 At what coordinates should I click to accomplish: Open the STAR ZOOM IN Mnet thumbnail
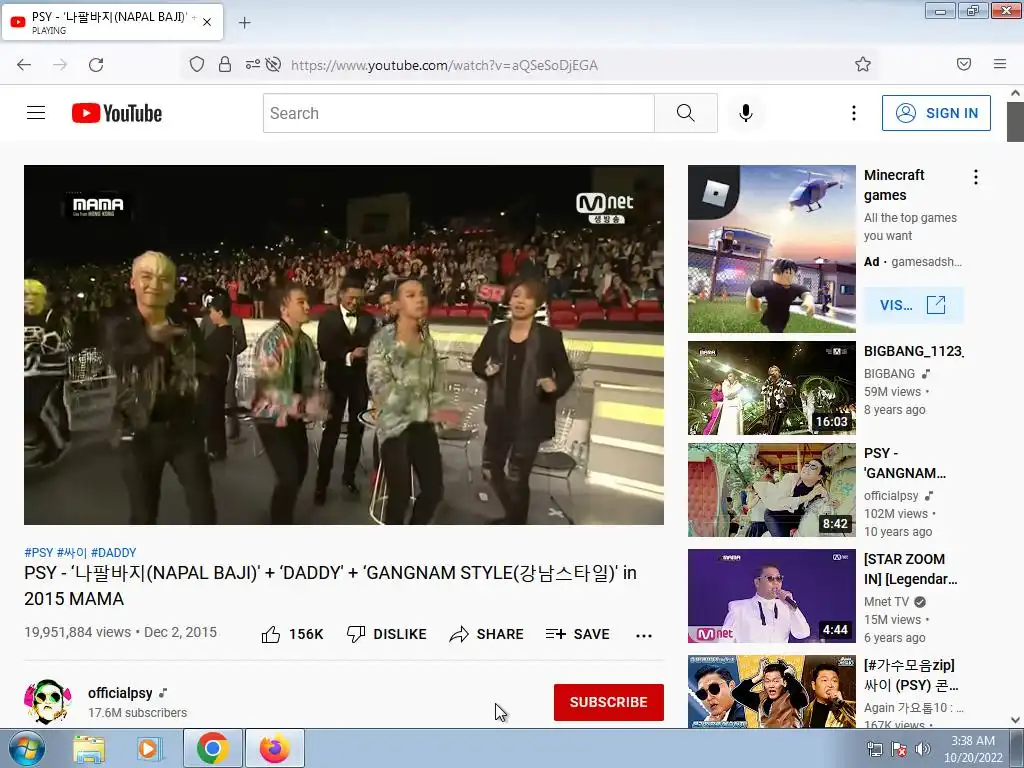click(771, 596)
